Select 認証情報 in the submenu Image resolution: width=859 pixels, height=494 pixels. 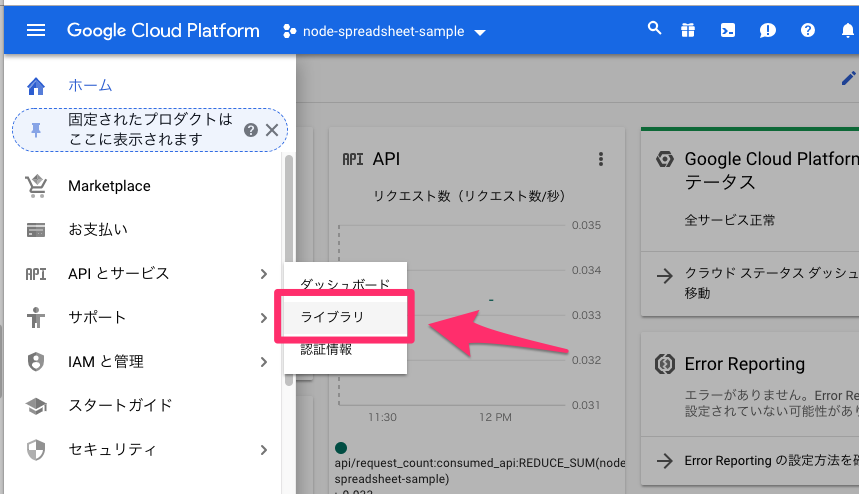pyautogui.click(x=327, y=349)
